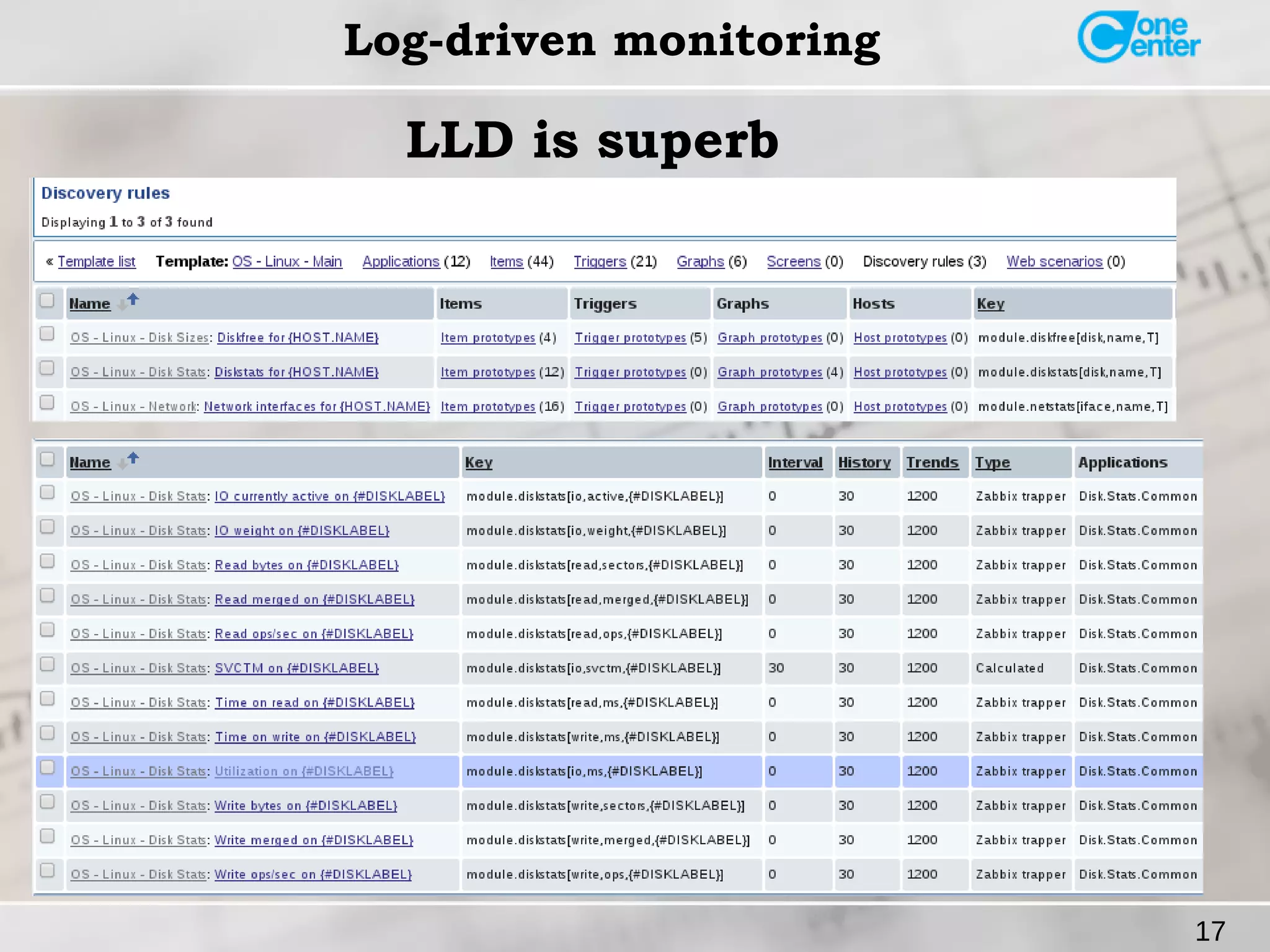The width and height of the screenshot is (1270, 952).
Task: Open Item prototypes (16) for Network
Action: coord(488,407)
